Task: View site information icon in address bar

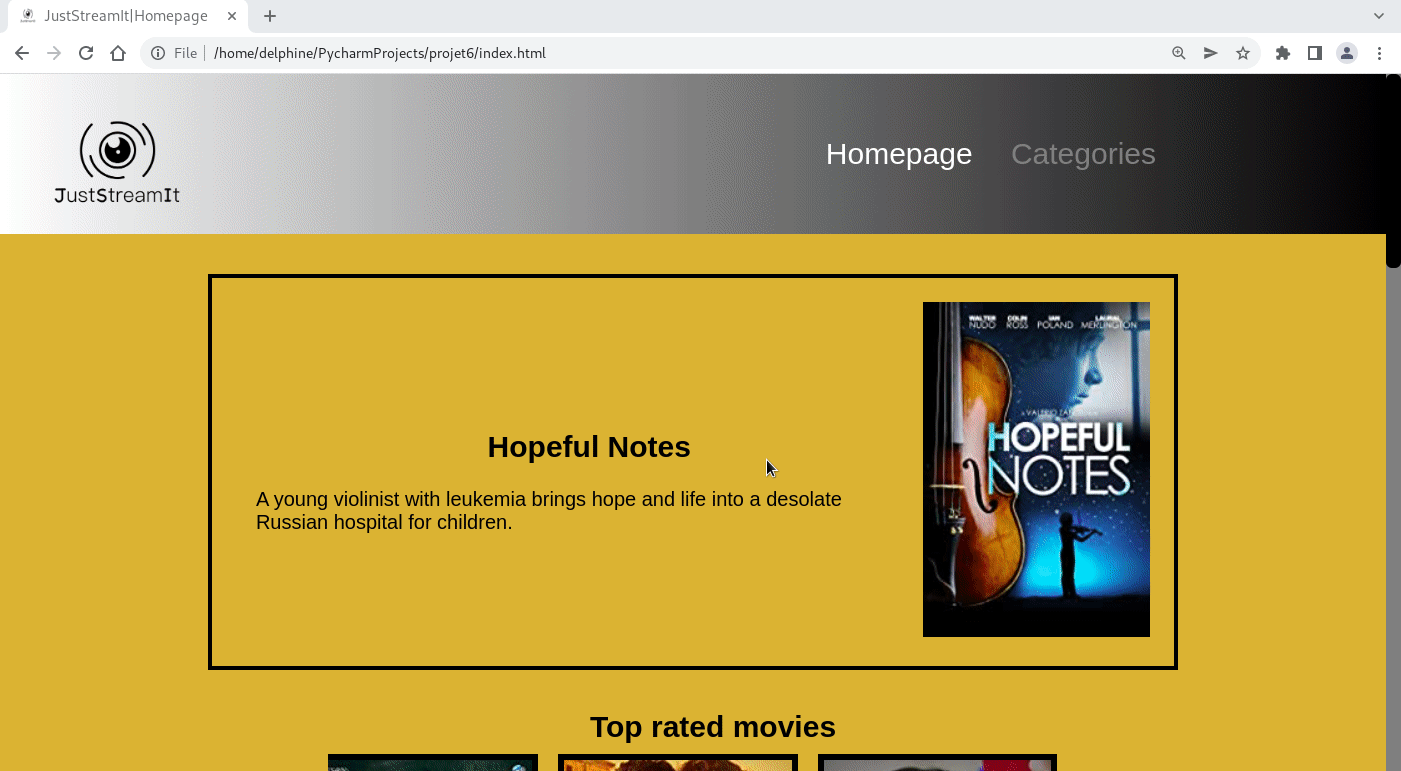Action: coord(158,53)
